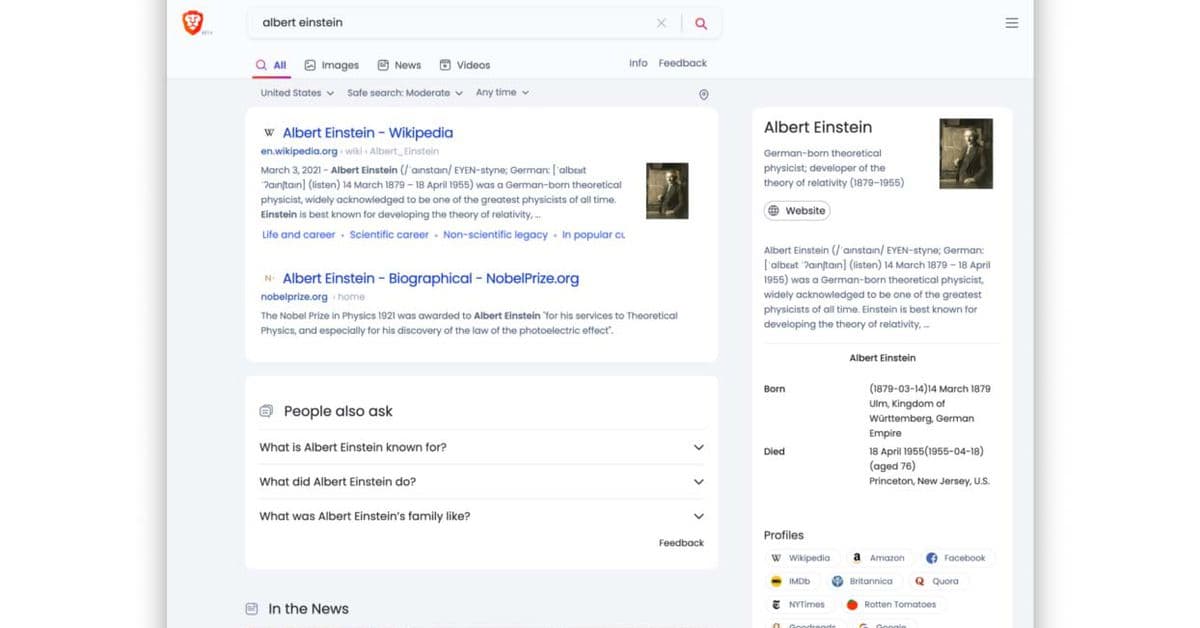Click the Einstein photo in the info panel
The height and width of the screenshot is (628, 1200).
click(x=966, y=154)
